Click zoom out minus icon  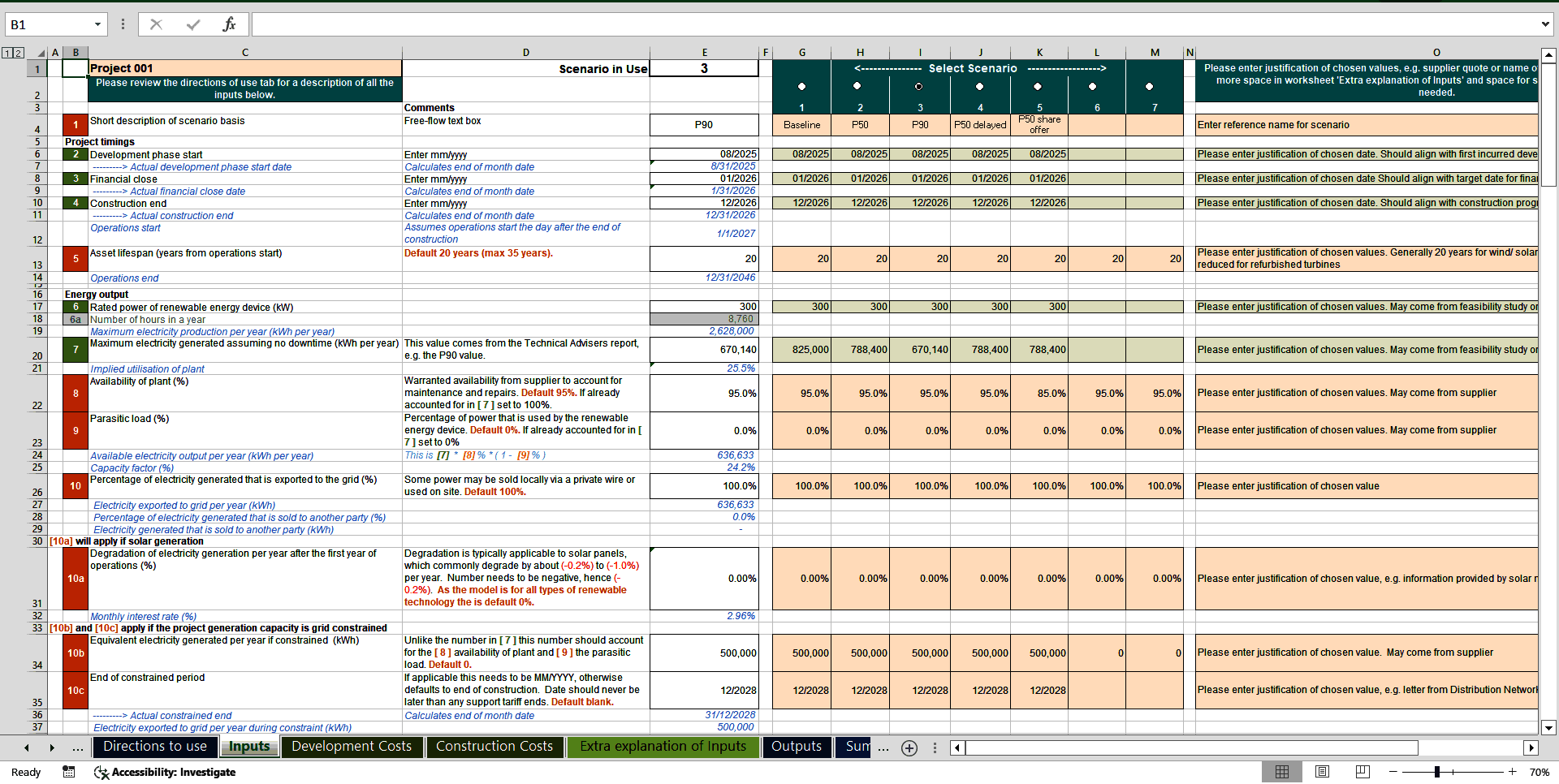(1393, 772)
